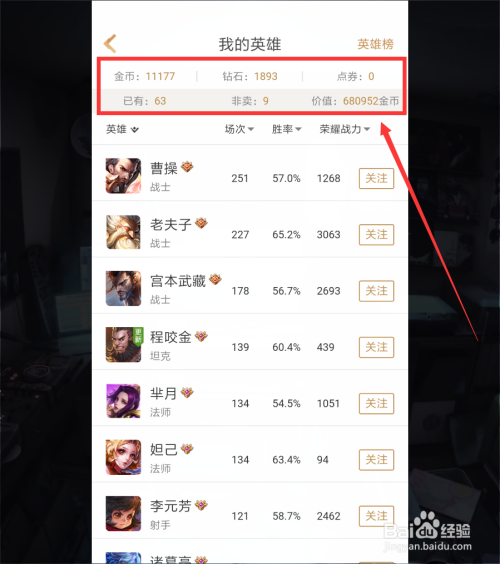The image size is (500, 564).
Task: Open 老夫子 hero avatar
Action: [x=123, y=232]
